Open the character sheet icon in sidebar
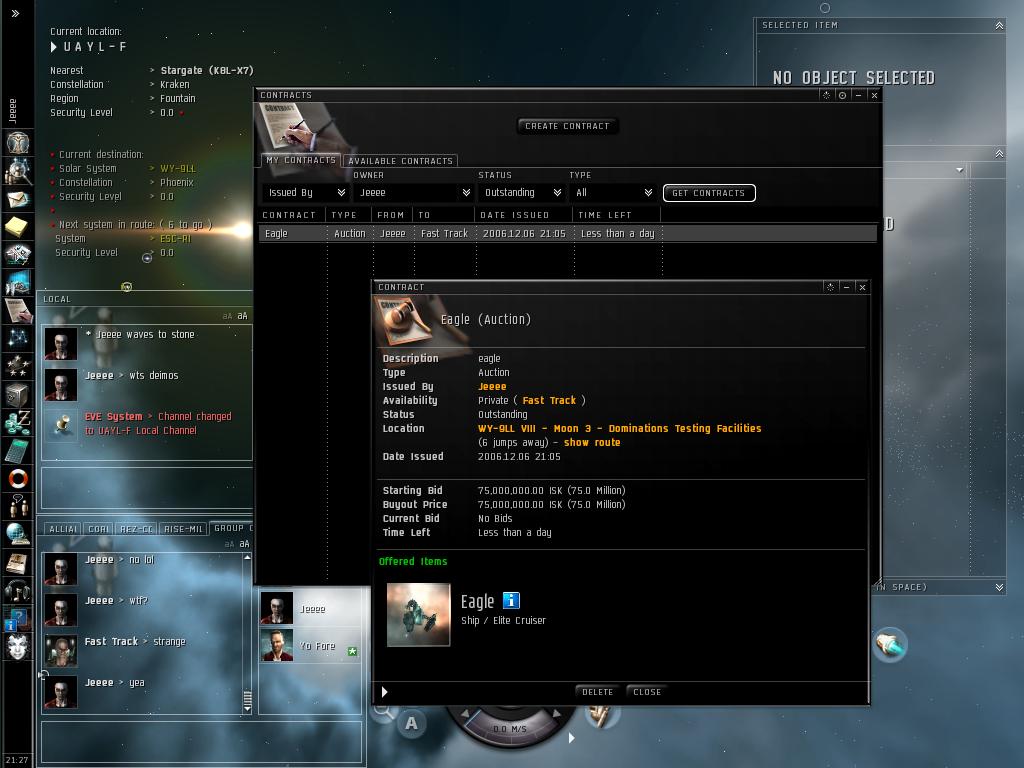Screen dimensions: 1024x768 [18, 142]
